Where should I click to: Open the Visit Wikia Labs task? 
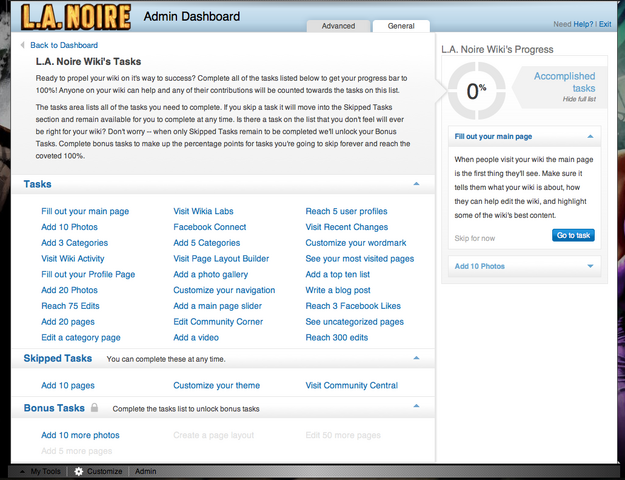[203, 211]
